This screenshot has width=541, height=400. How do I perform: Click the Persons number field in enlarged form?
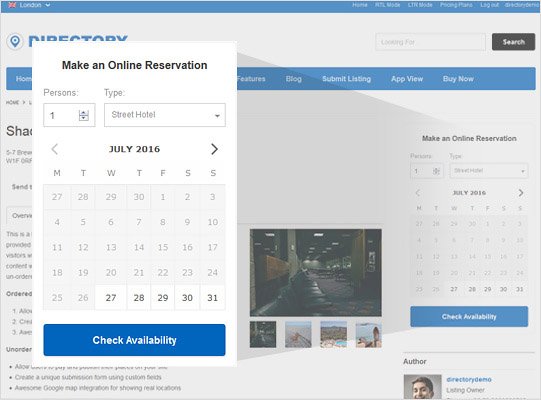(69, 115)
